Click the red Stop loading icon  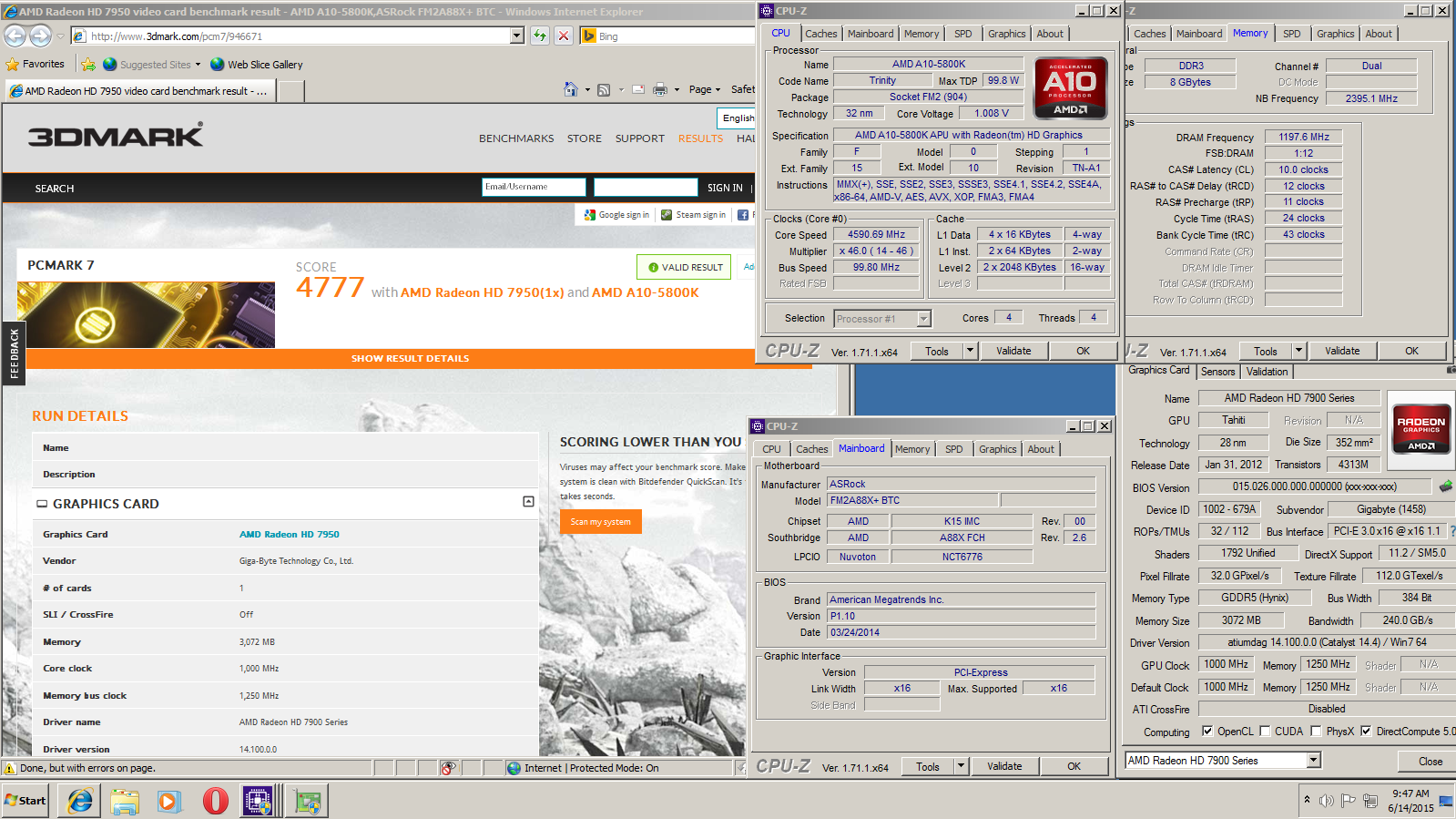pyautogui.click(x=564, y=36)
